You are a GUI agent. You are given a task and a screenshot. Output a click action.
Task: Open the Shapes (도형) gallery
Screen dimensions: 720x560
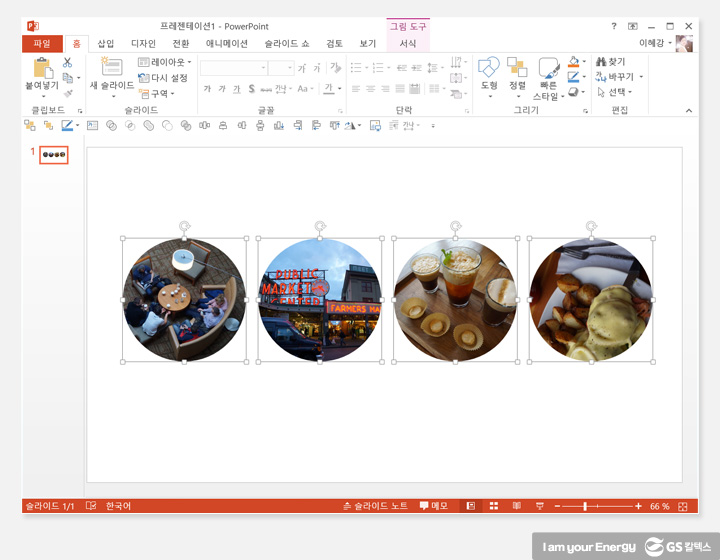coord(489,68)
